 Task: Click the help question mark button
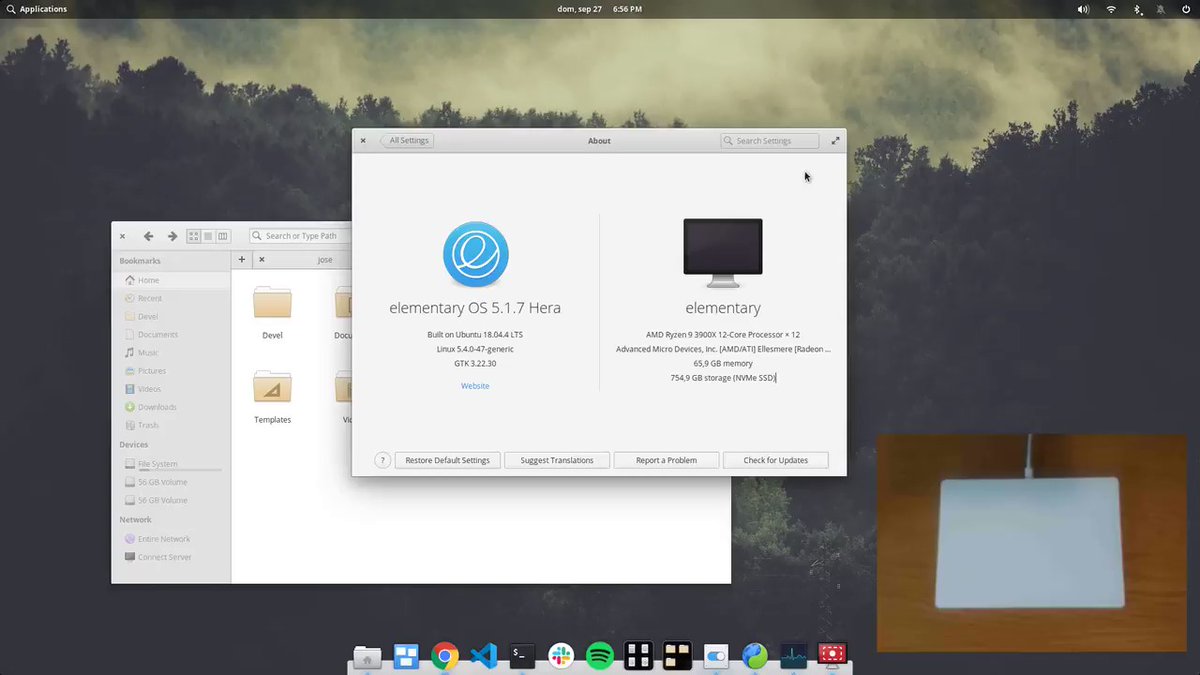(x=382, y=460)
